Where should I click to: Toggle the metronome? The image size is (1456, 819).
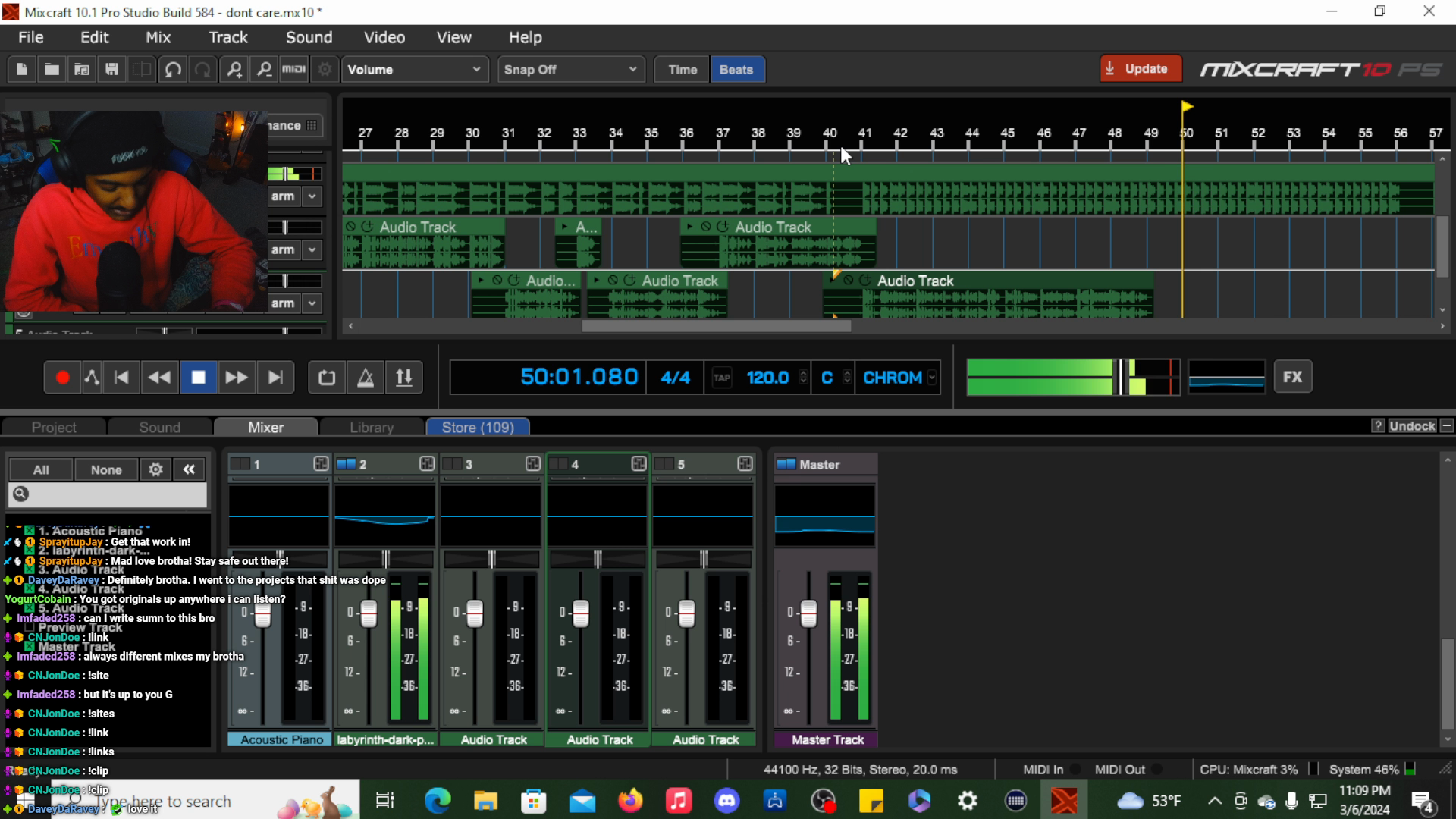point(366,378)
